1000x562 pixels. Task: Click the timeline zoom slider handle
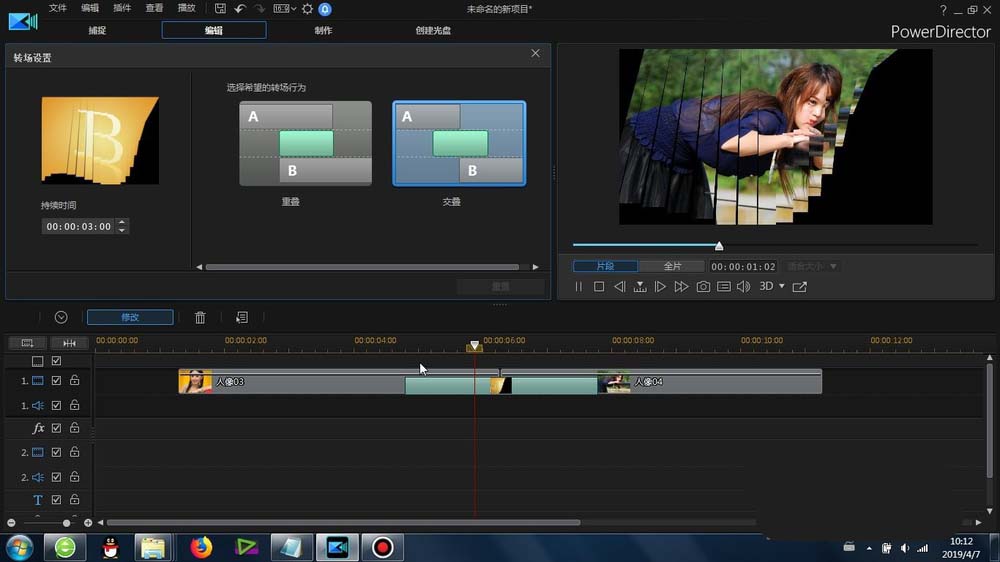(67, 523)
